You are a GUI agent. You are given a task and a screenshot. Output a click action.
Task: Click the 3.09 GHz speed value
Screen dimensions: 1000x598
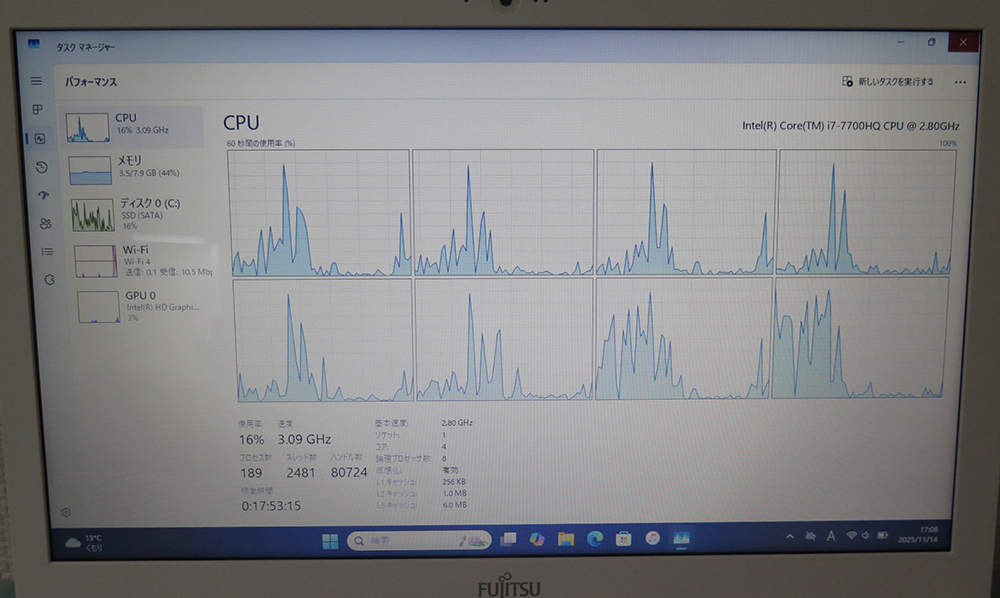pos(304,439)
